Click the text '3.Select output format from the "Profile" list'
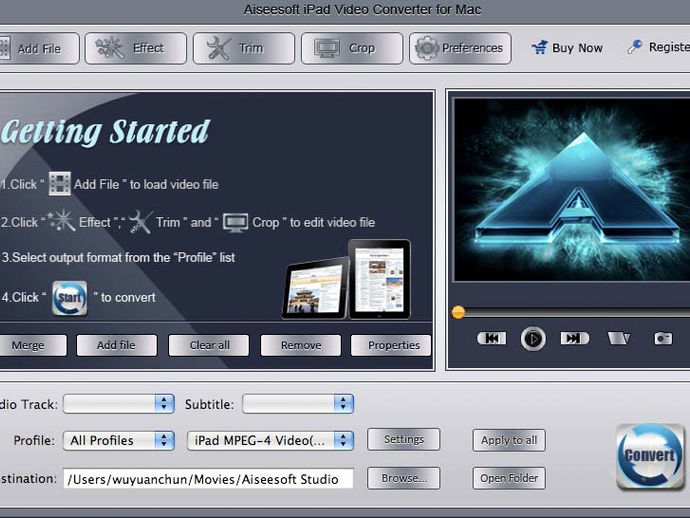 pyautogui.click(x=118, y=257)
